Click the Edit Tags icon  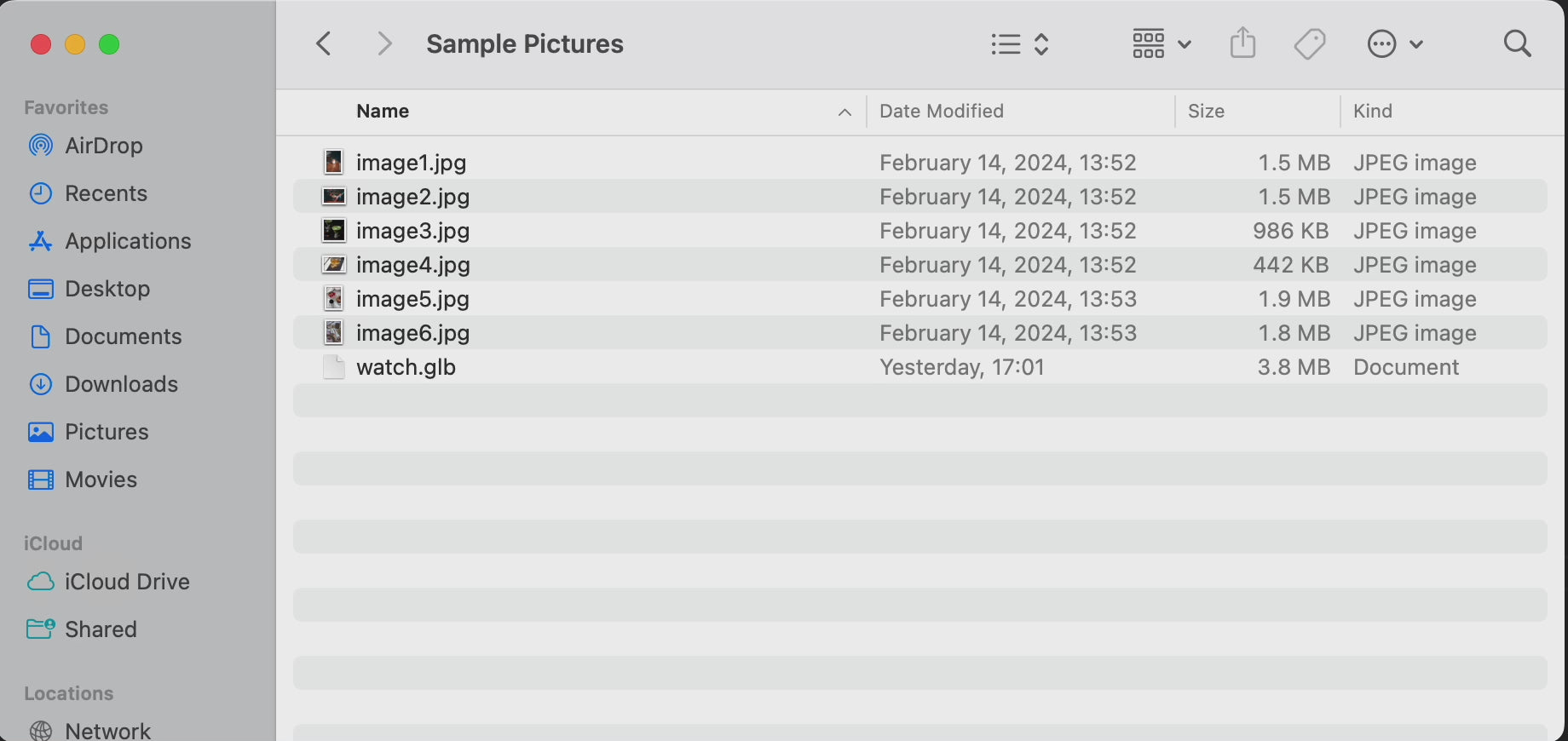[1309, 43]
